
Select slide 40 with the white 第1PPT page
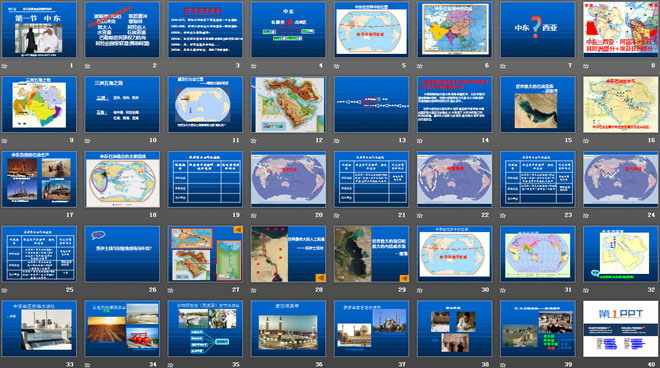tap(620, 328)
